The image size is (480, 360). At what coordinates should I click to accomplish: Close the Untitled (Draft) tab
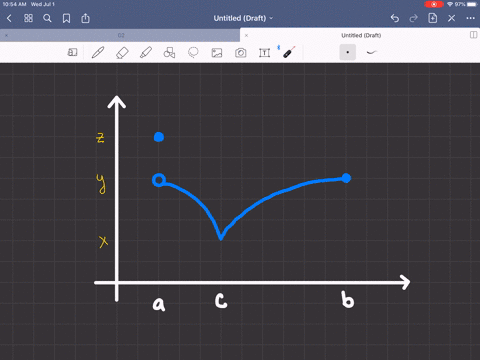[246, 35]
